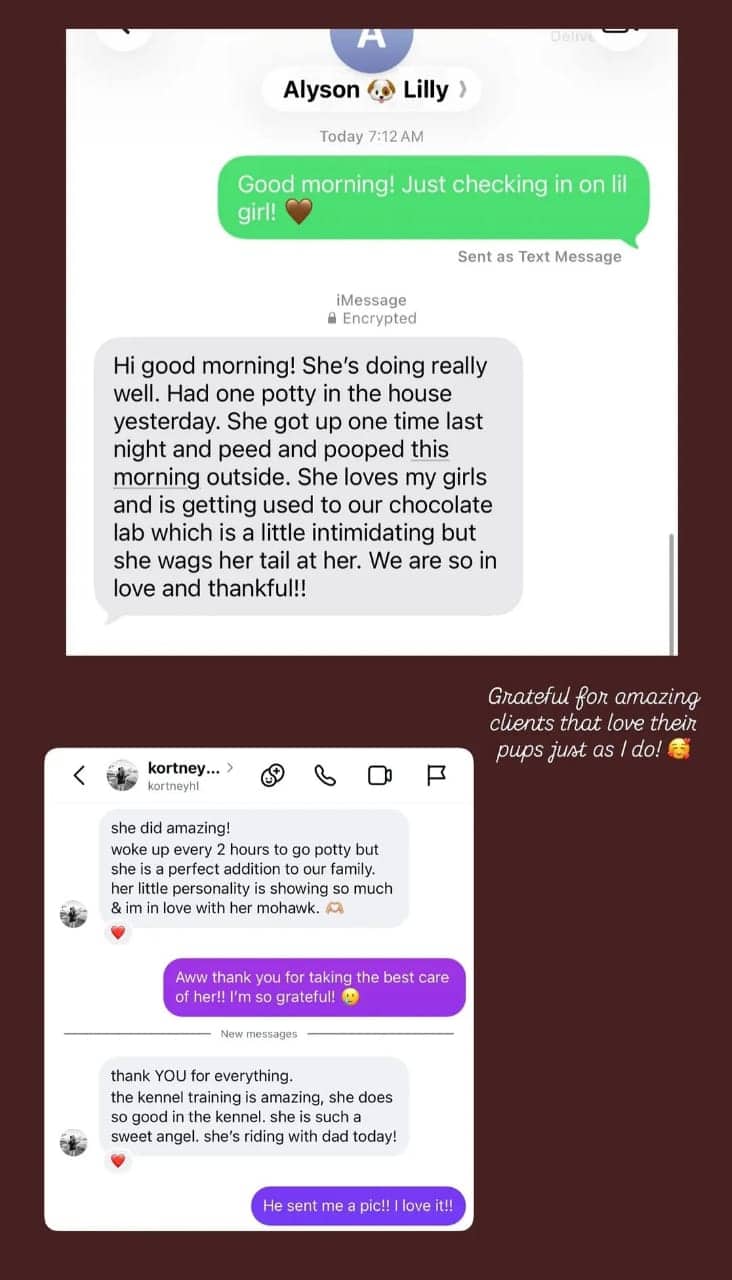Image resolution: width=732 pixels, height=1280 pixels.
Task: Tap the heart reaction under 'she did amazing' message
Action: [118, 932]
